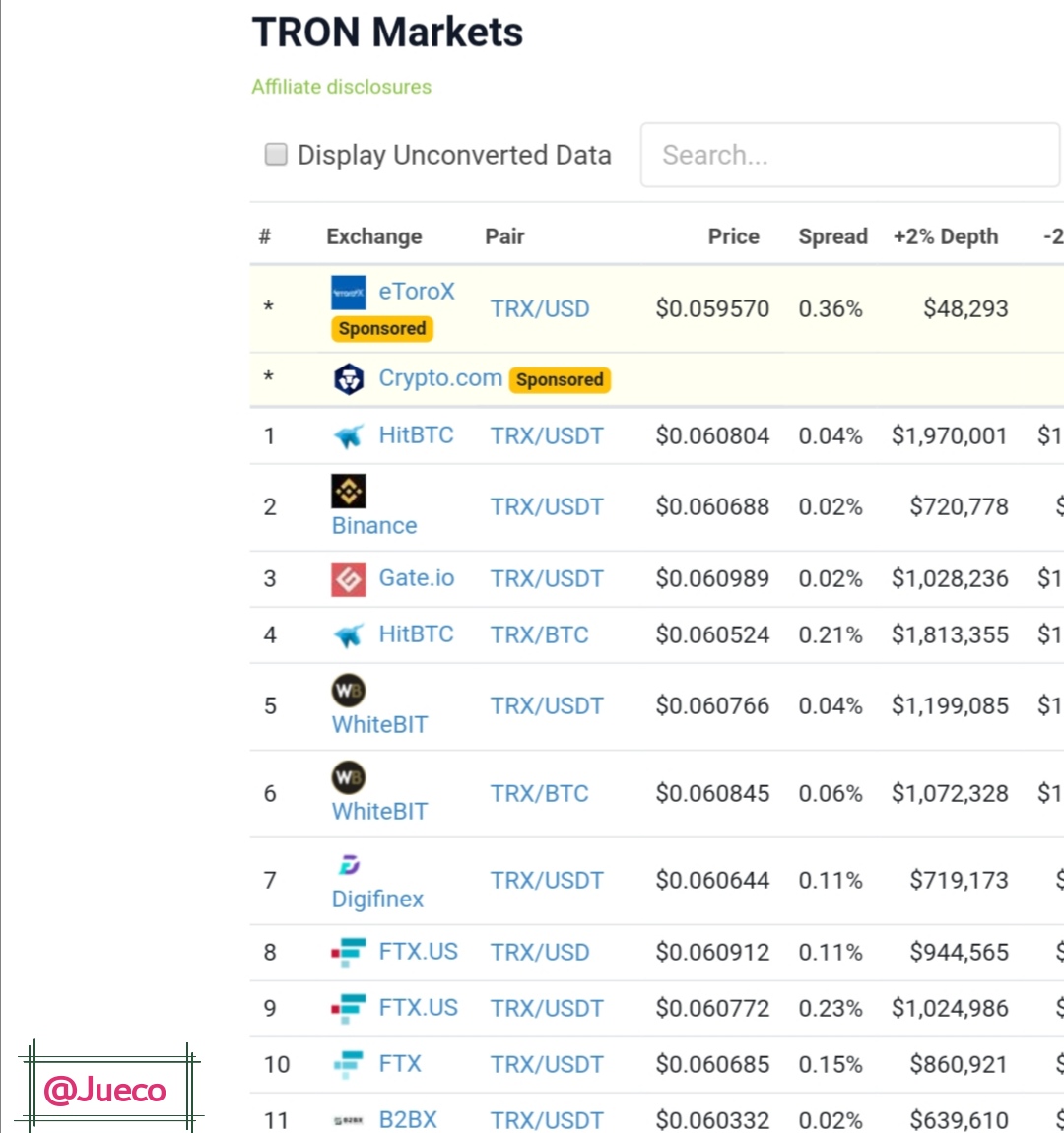This screenshot has width=1064, height=1133.
Task: Sort by the Price column header
Action: coord(733,236)
